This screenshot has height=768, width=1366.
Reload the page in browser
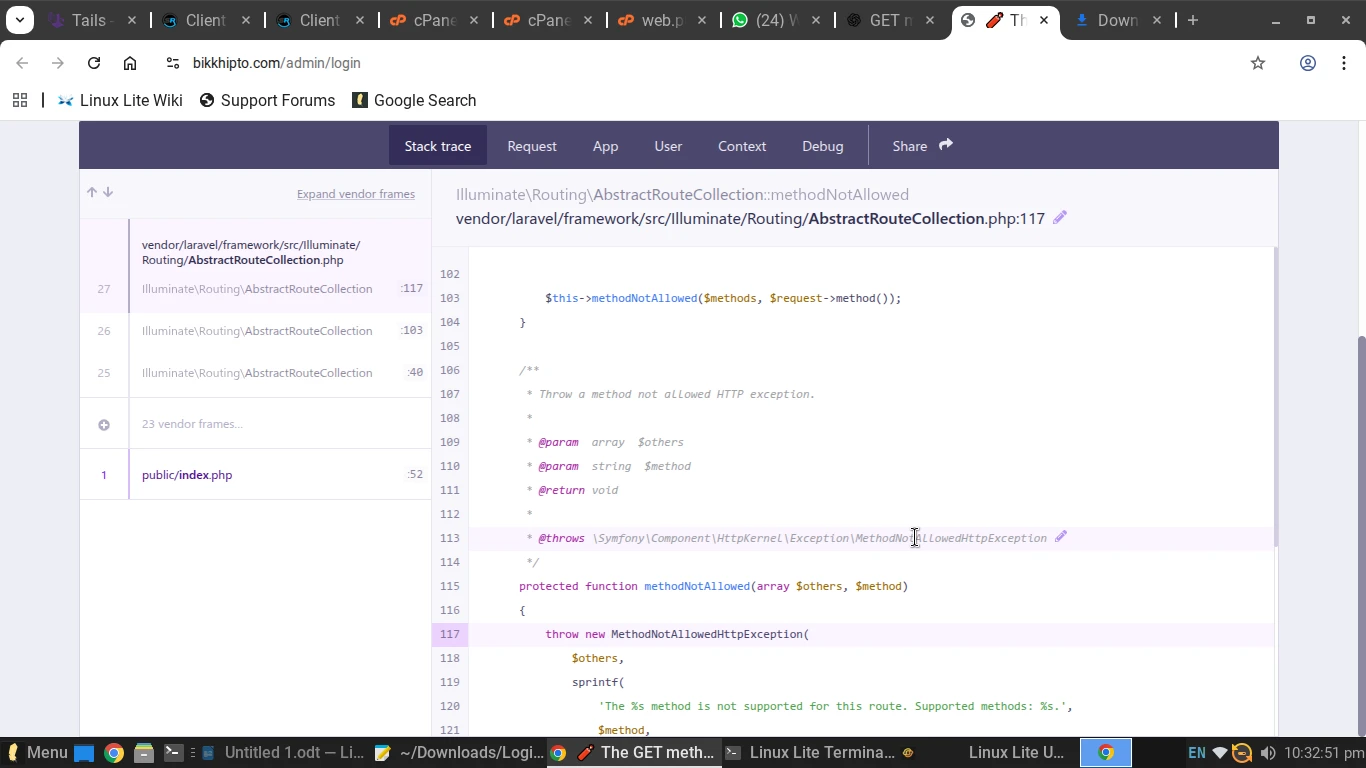click(x=94, y=63)
